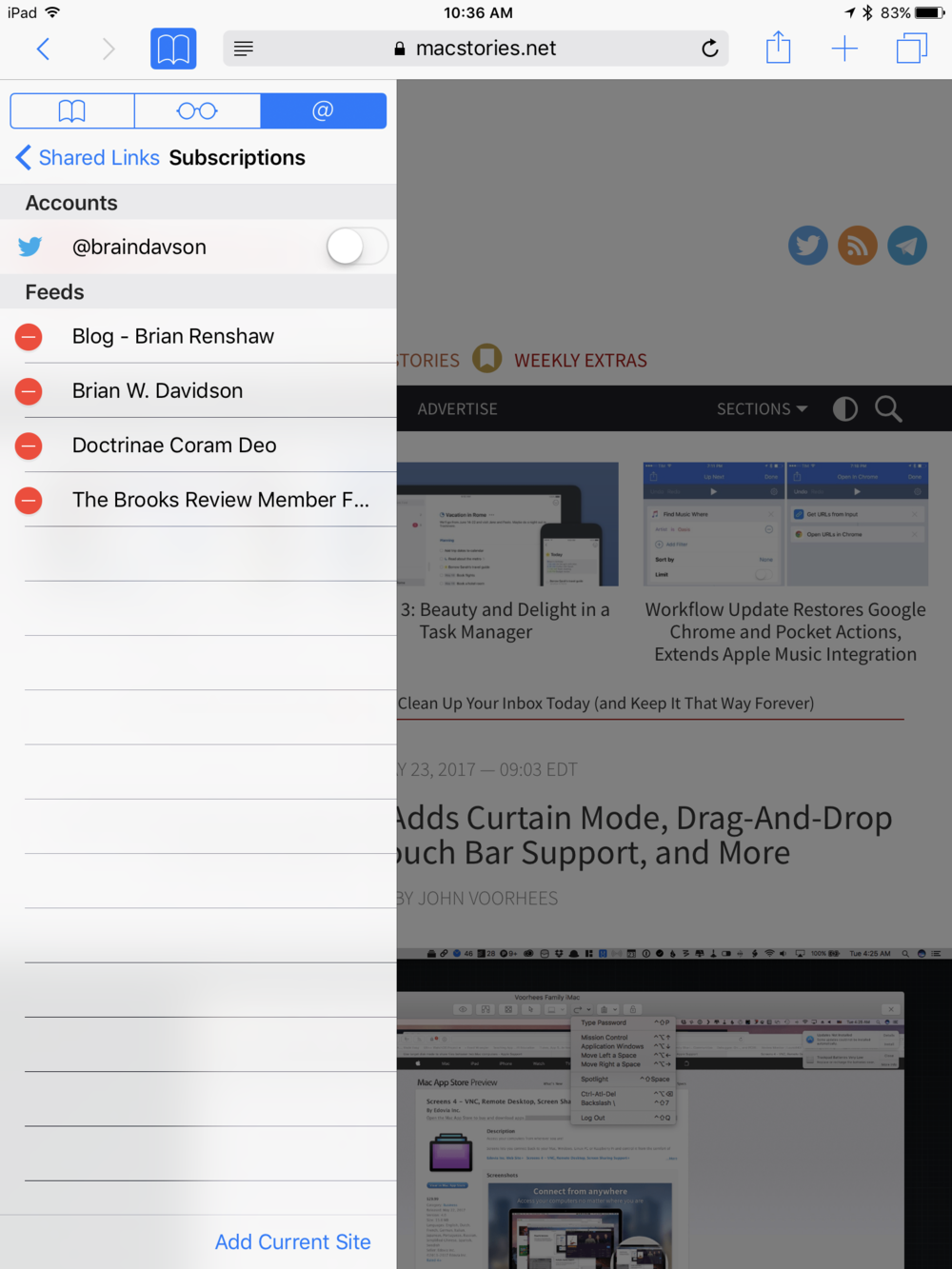
Task: Tap Add Current Site
Action: tap(292, 1242)
